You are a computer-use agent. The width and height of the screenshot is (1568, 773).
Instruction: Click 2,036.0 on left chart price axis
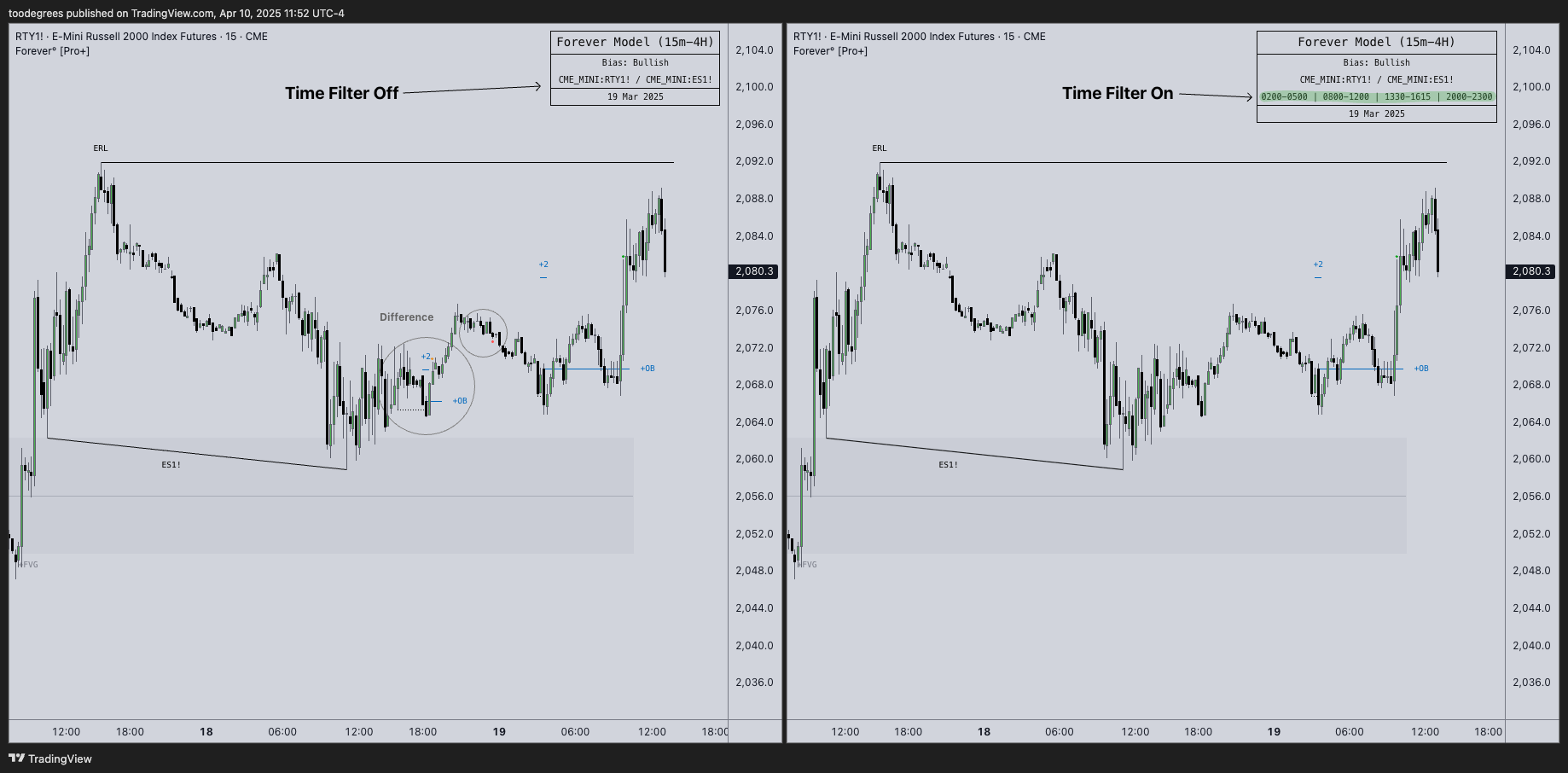click(x=754, y=683)
